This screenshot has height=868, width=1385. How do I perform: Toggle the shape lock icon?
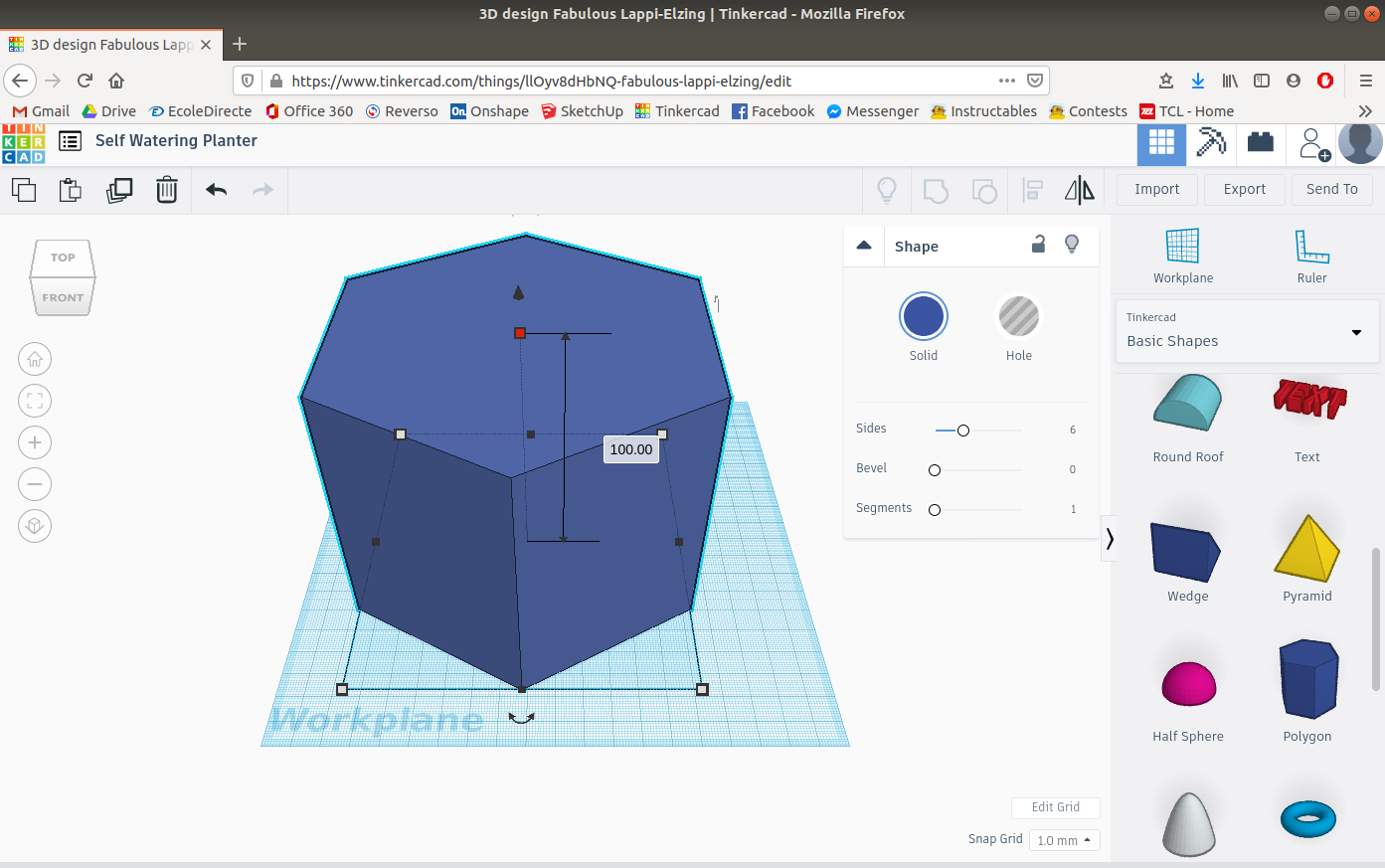1038,245
